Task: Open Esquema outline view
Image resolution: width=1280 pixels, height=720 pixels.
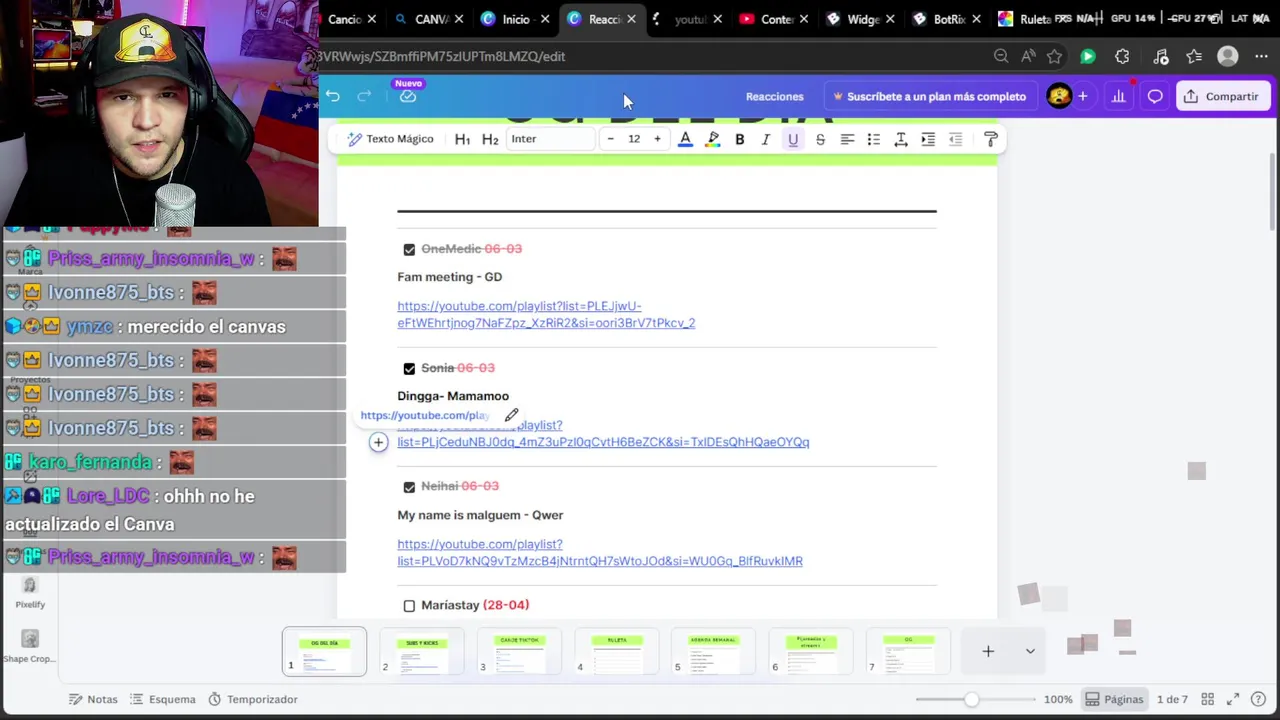Action: (163, 699)
